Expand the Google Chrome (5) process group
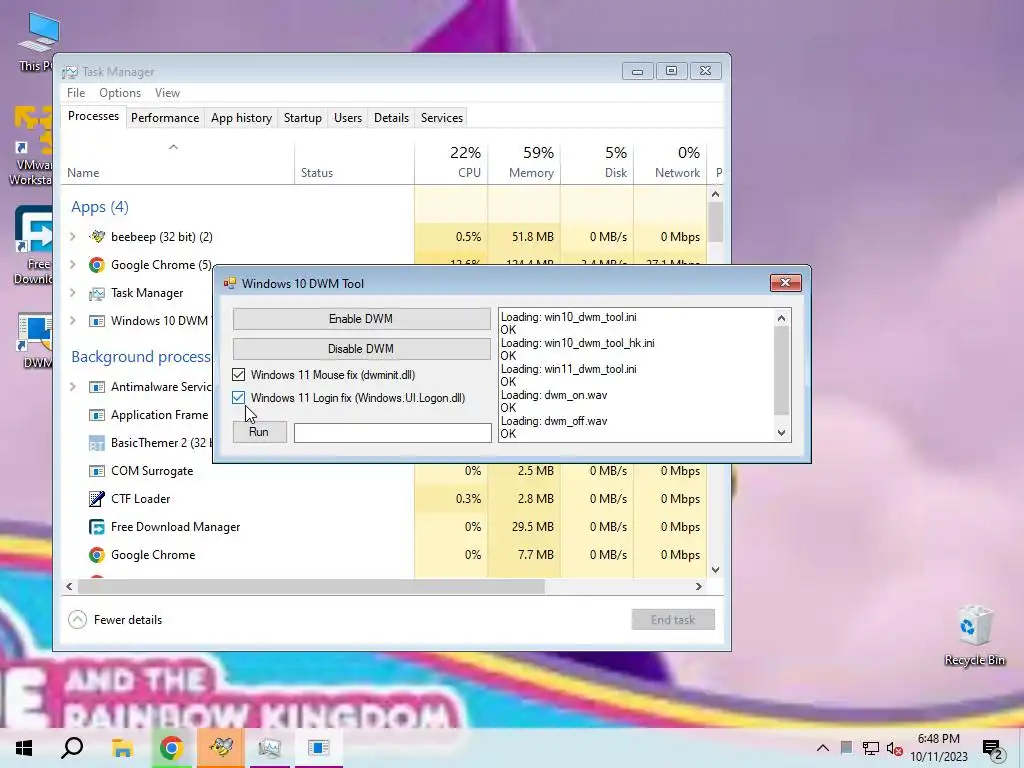 [x=73, y=264]
